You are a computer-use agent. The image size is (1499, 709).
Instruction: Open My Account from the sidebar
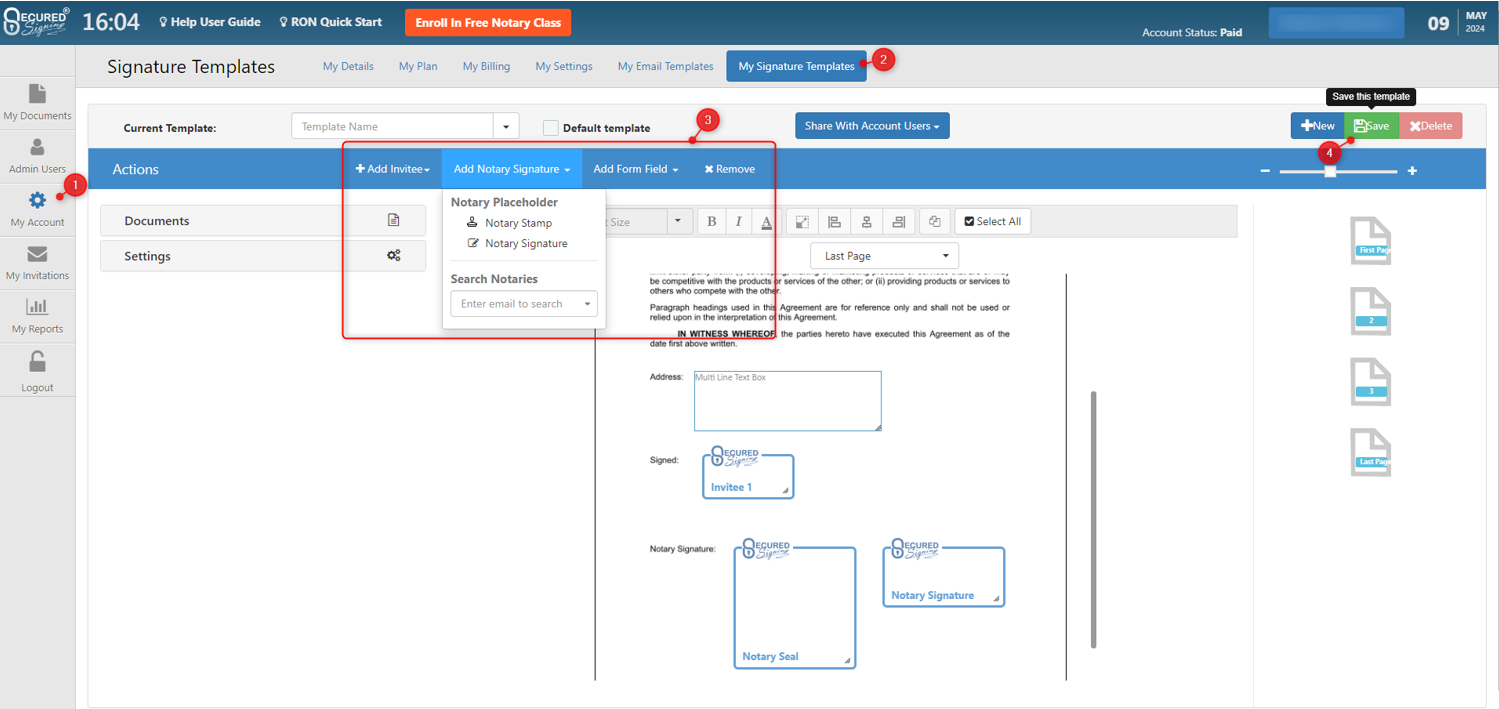37,209
